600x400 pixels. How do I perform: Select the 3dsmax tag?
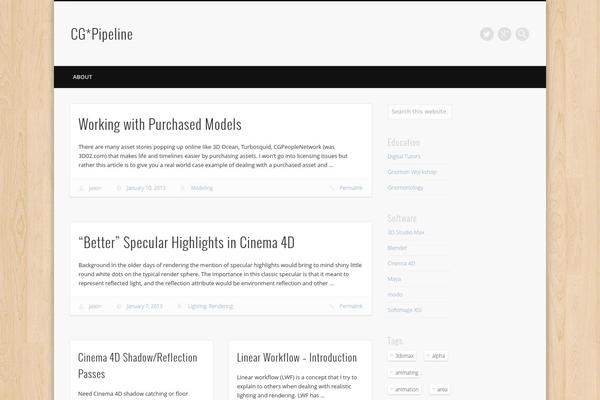pyautogui.click(x=402, y=356)
